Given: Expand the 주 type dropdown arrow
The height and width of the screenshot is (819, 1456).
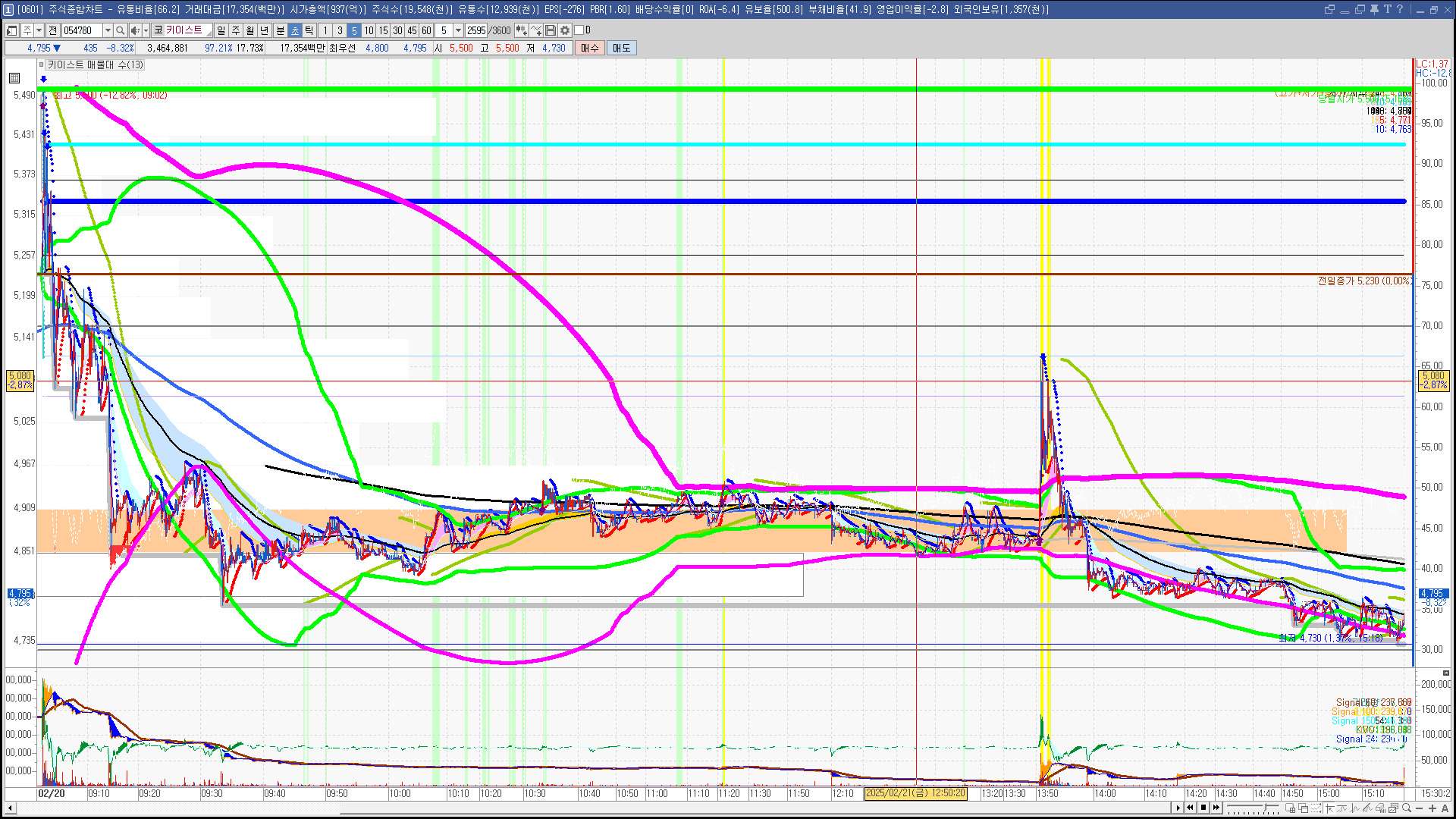Looking at the screenshot, I should [39, 30].
